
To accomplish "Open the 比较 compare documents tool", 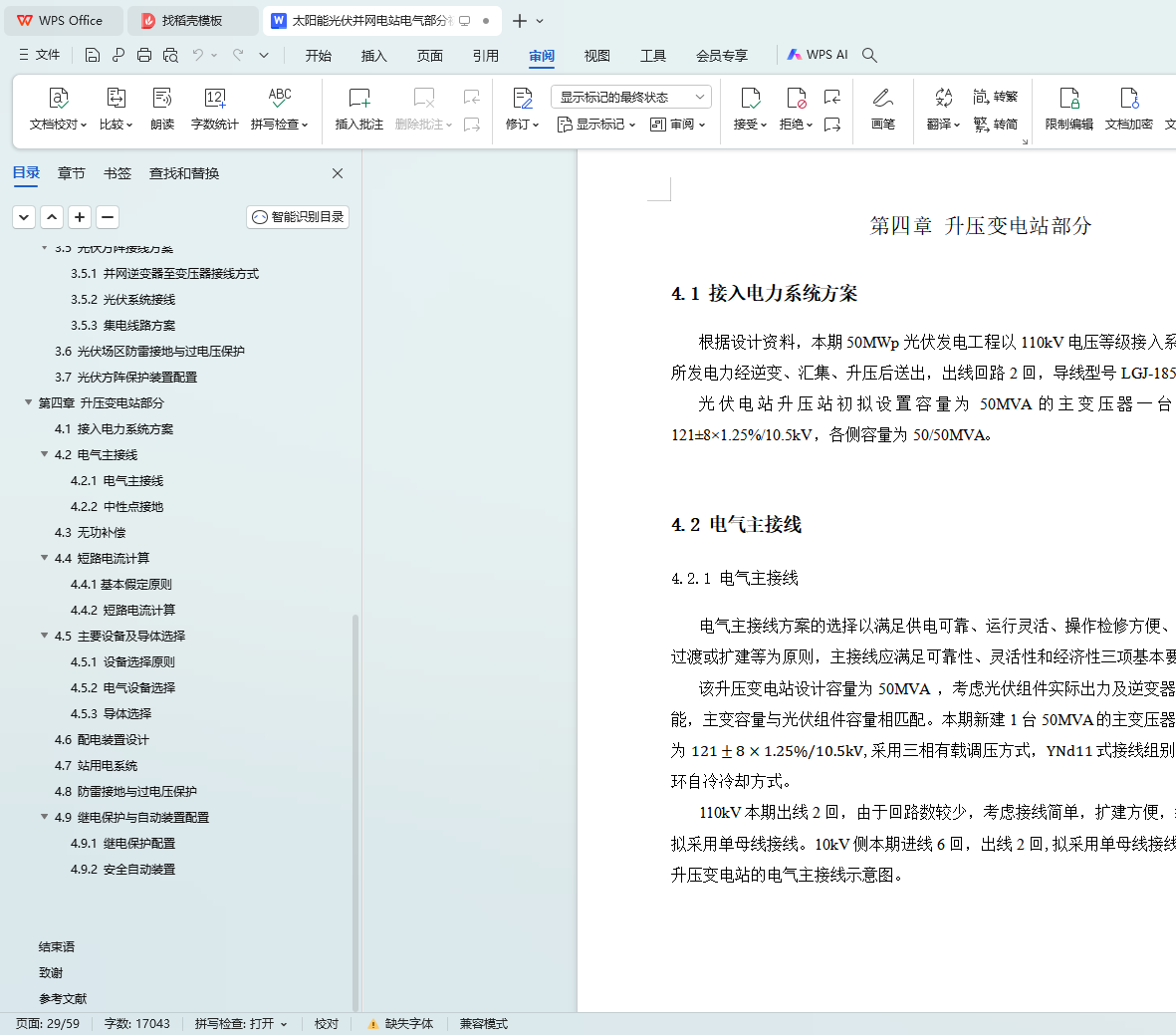I will (x=117, y=110).
